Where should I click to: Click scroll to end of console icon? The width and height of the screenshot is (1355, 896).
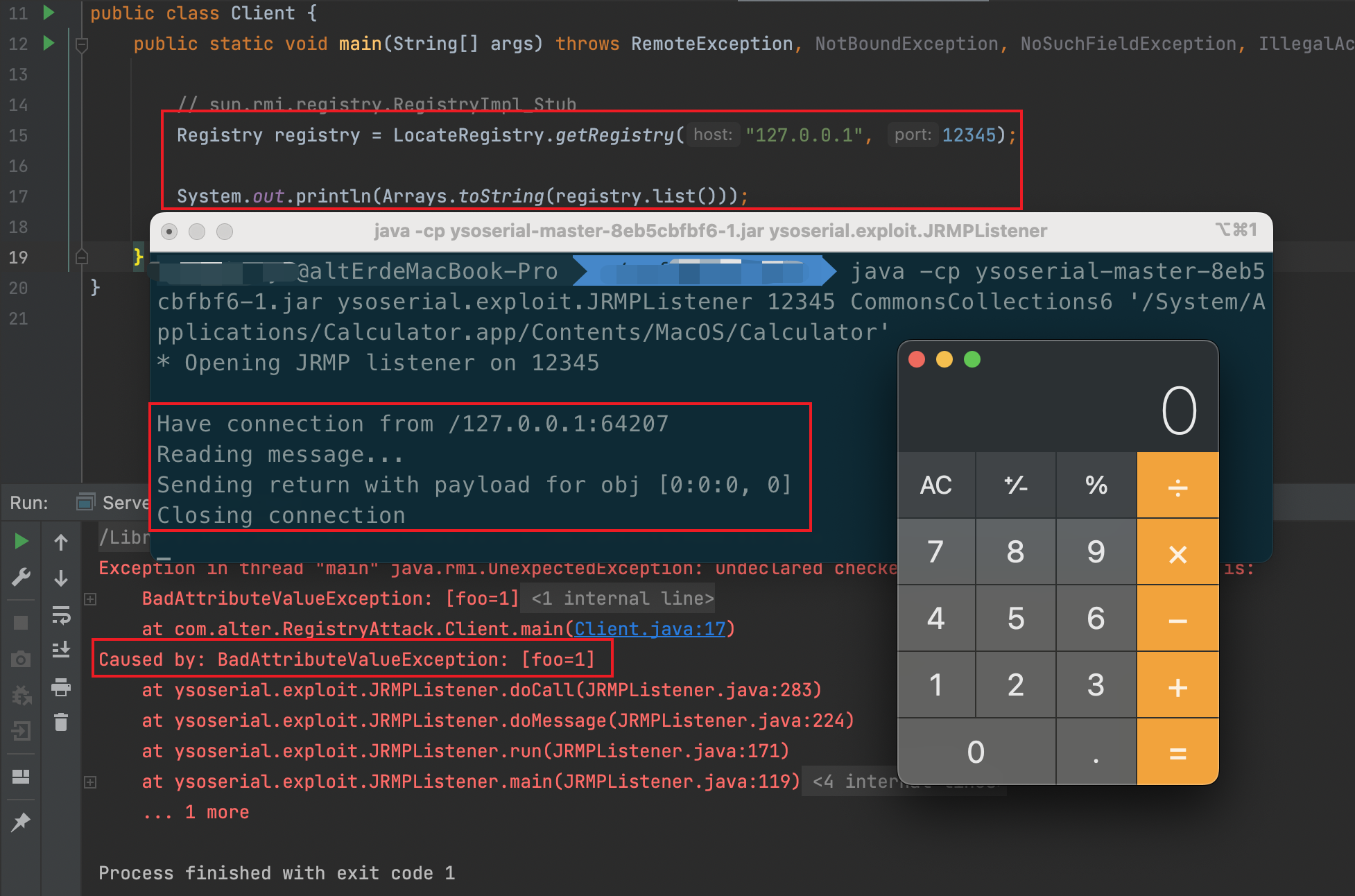click(61, 651)
